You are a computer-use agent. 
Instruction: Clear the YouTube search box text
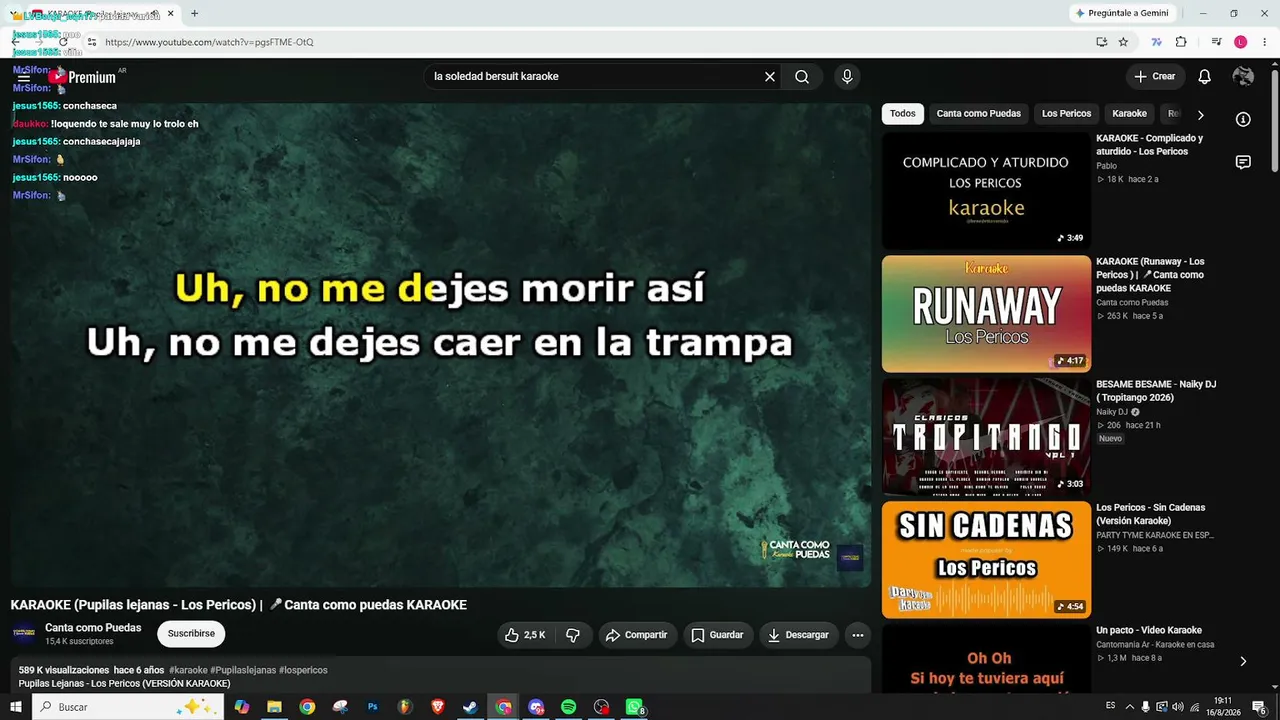tap(770, 77)
